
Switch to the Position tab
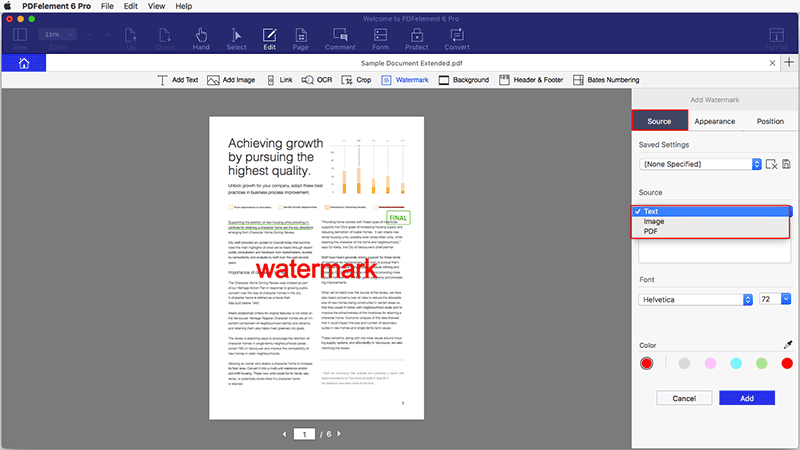click(770, 121)
